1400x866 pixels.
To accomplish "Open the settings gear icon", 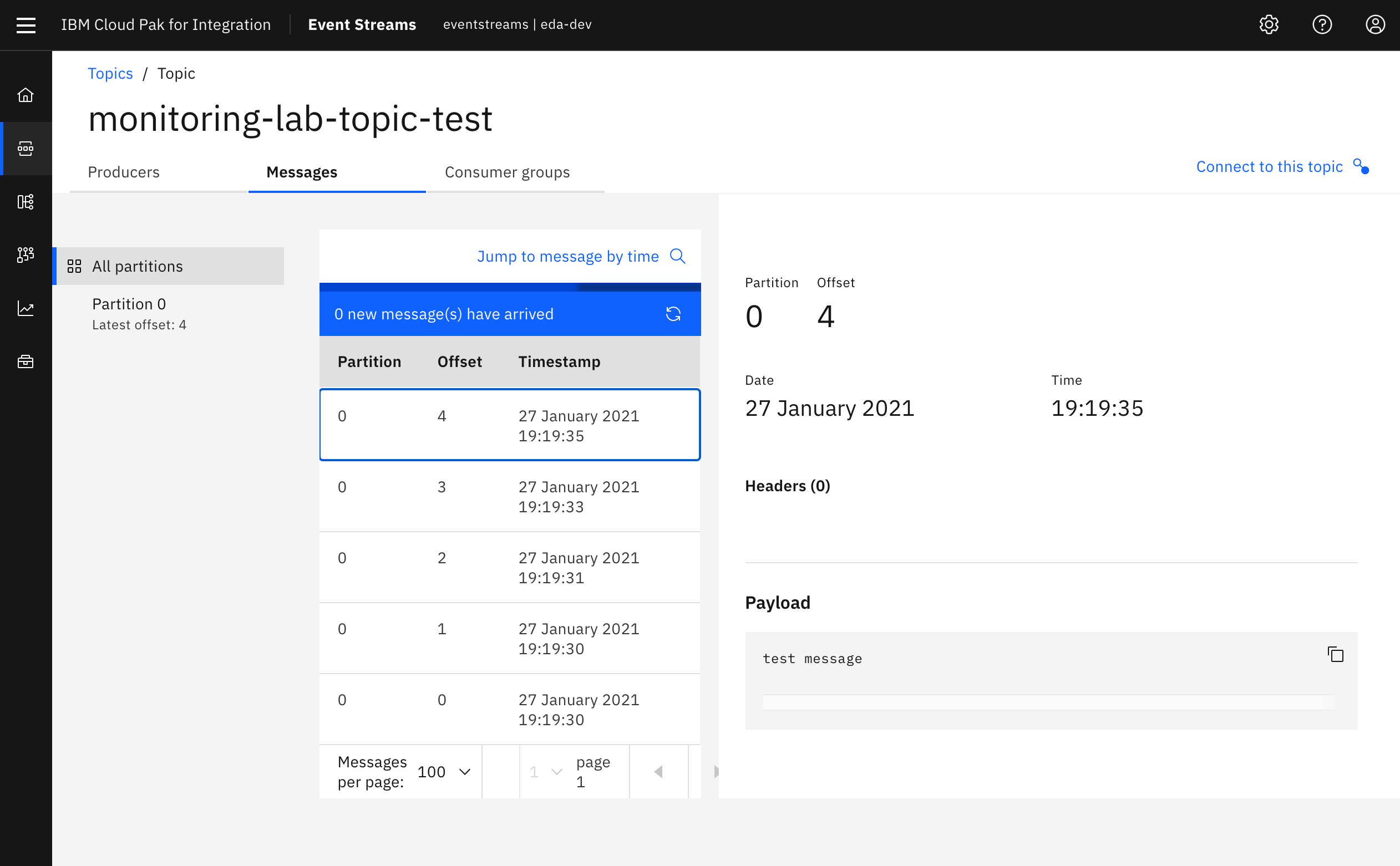I will pyautogui.click(x=1269, y=24).
